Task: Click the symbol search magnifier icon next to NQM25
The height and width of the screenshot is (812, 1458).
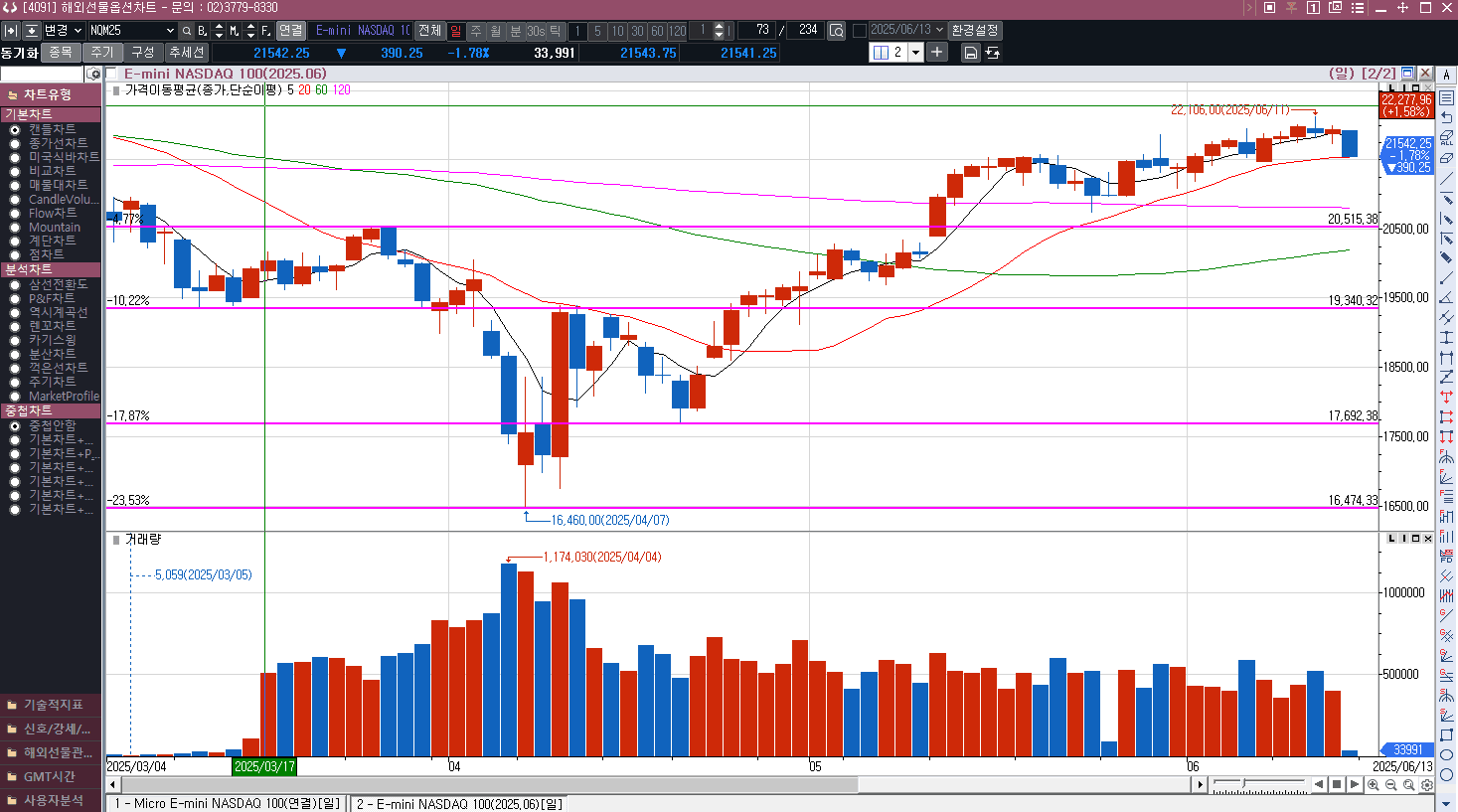Action: pos(186,31)
